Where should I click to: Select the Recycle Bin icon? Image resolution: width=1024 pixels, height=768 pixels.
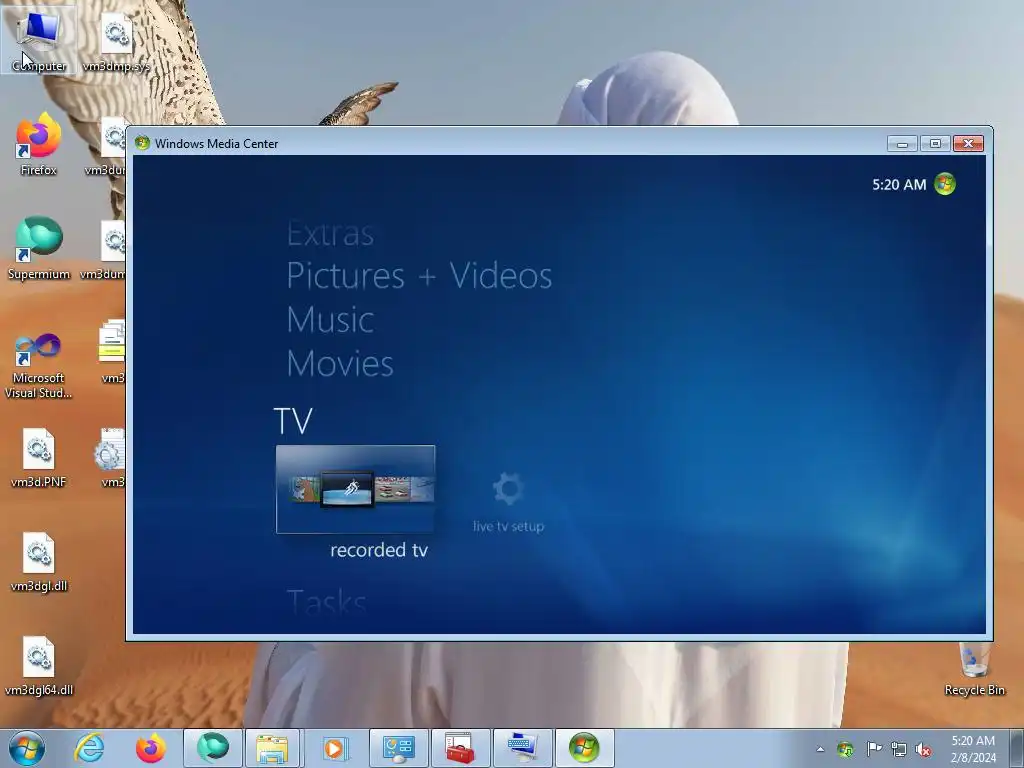(974, 669)
